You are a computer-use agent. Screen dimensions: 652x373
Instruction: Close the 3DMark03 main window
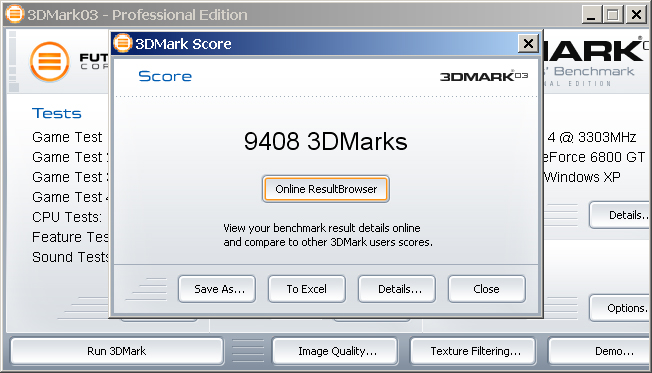click(636, 15)
